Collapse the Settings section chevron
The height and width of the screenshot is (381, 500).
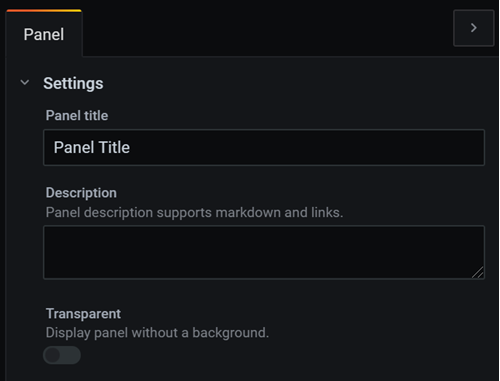25,82
